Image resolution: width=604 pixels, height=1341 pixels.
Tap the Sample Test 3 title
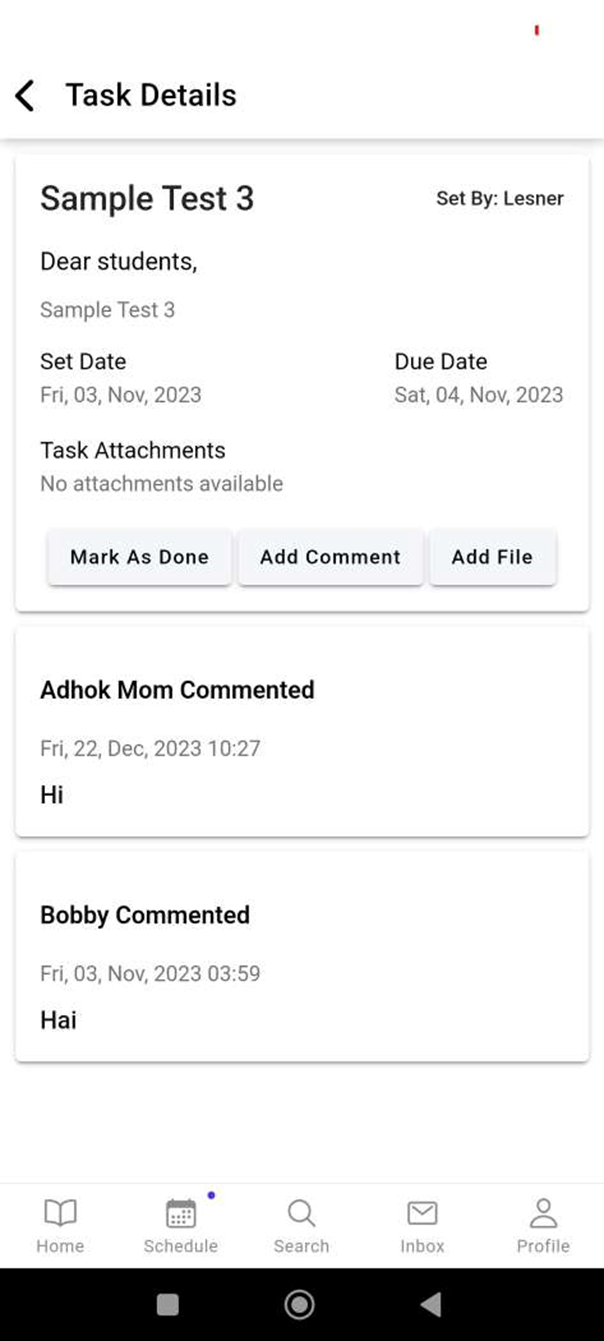tap(147, 198)
